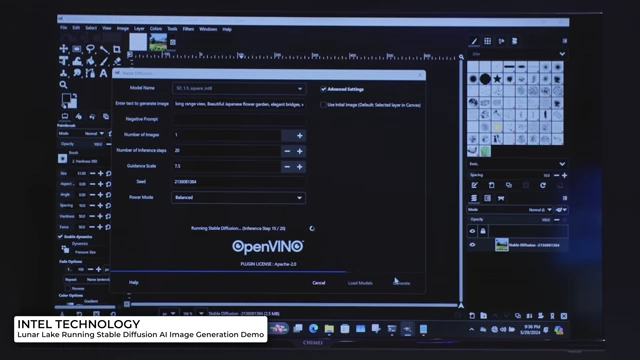Open the File menu
640x360 pixels.
tap(64, 28)
